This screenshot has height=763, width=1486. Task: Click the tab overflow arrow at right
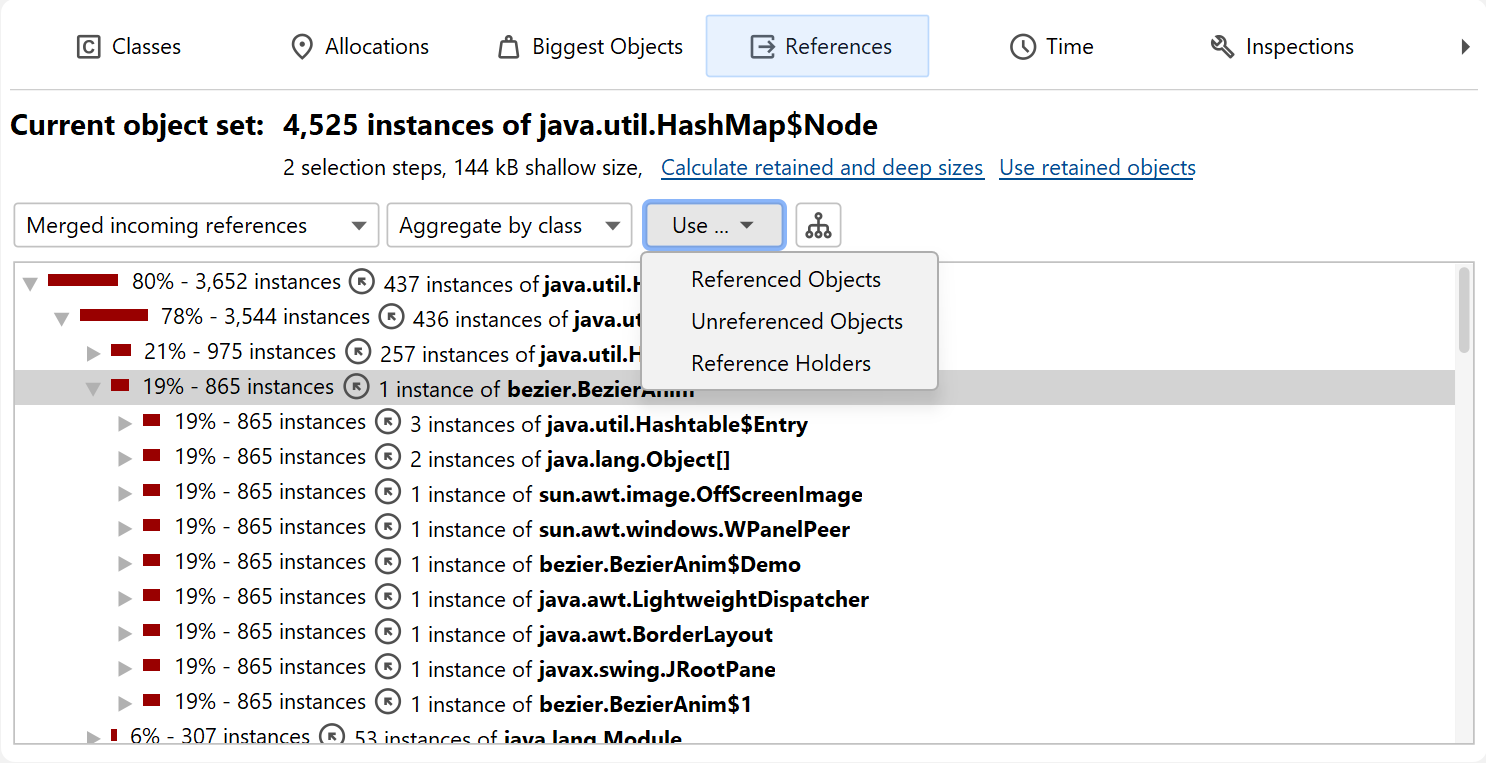click(1465, 47)
